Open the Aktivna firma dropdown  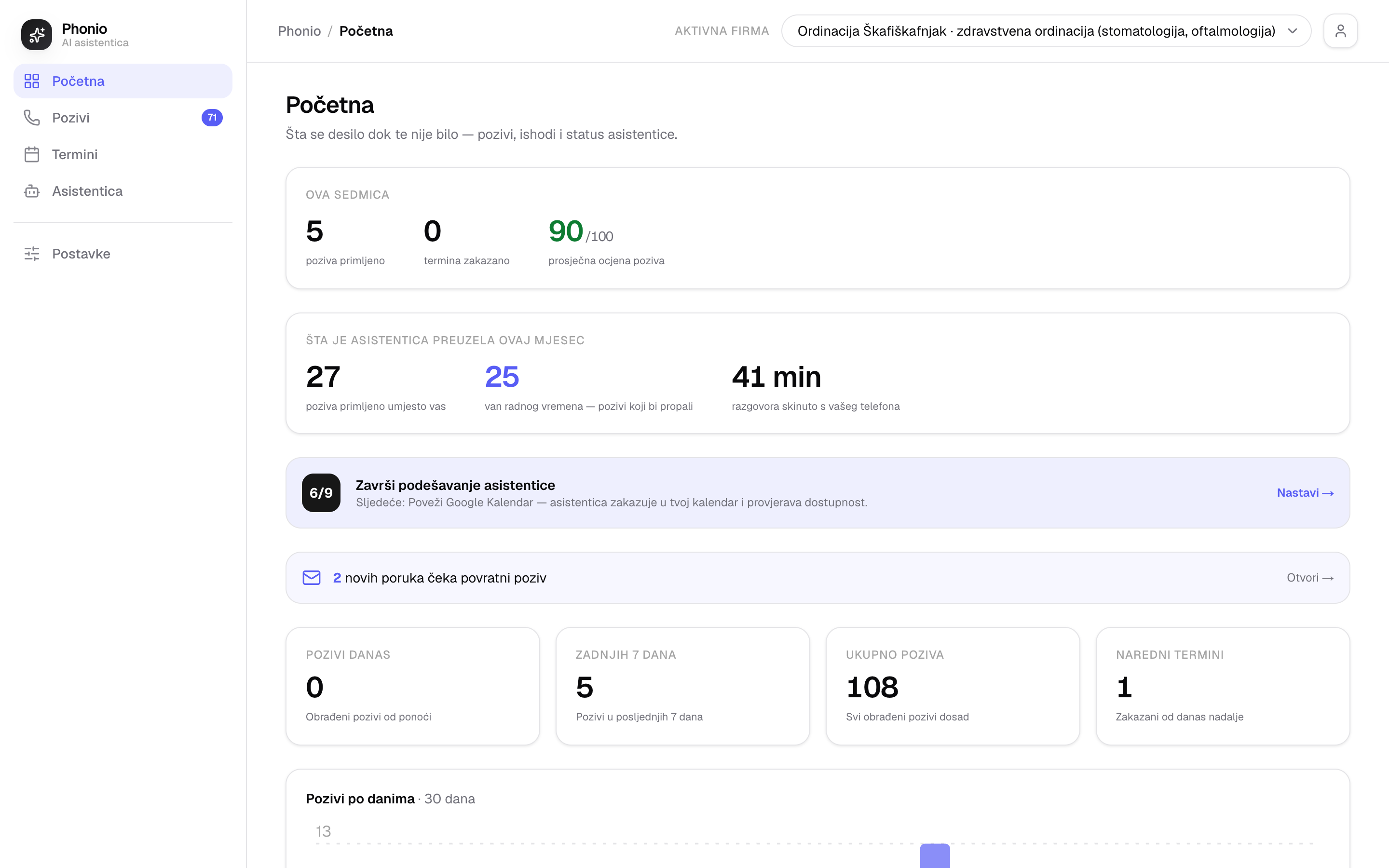(1046, 31)
